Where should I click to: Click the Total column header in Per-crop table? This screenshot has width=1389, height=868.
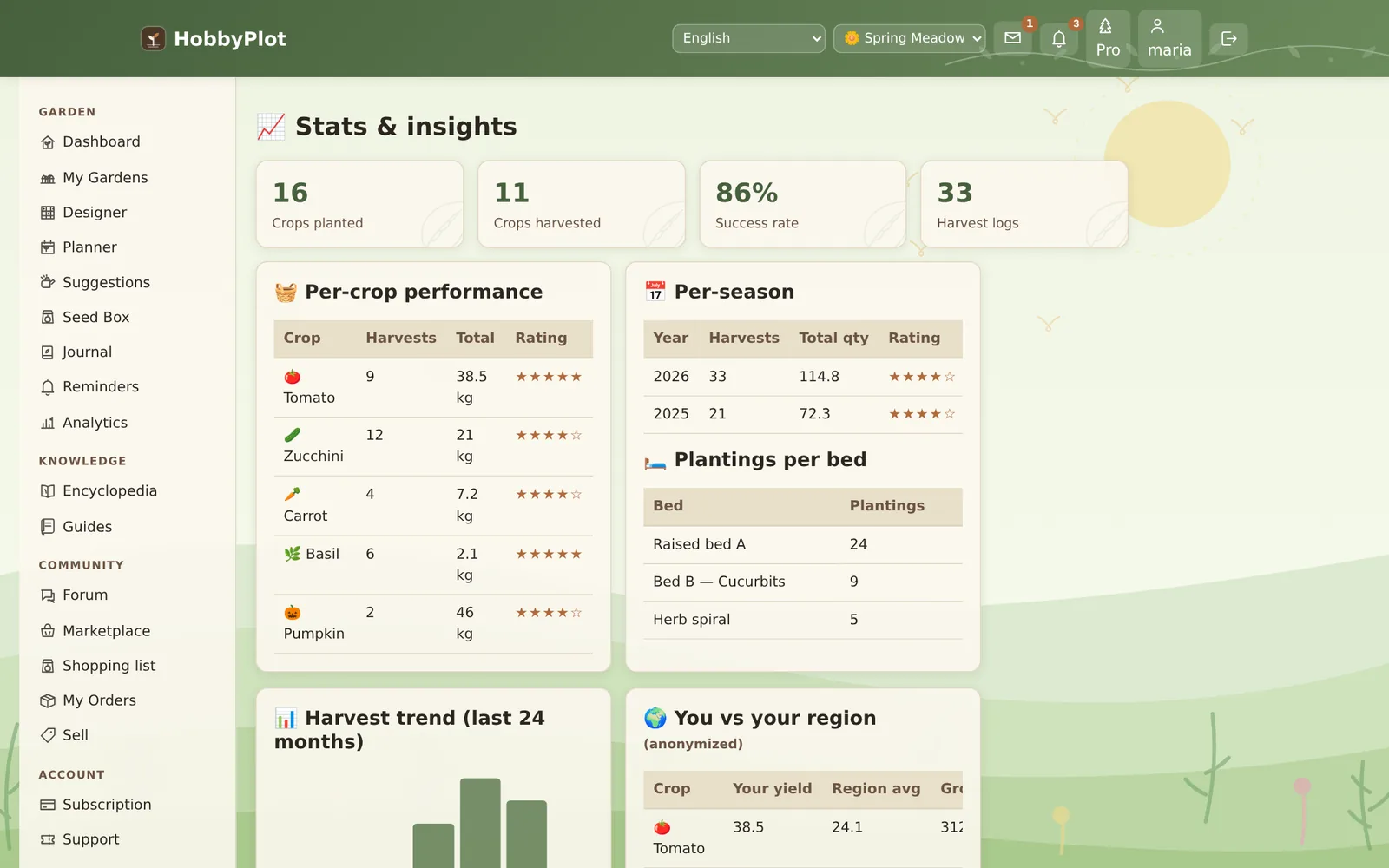(475, 339)
